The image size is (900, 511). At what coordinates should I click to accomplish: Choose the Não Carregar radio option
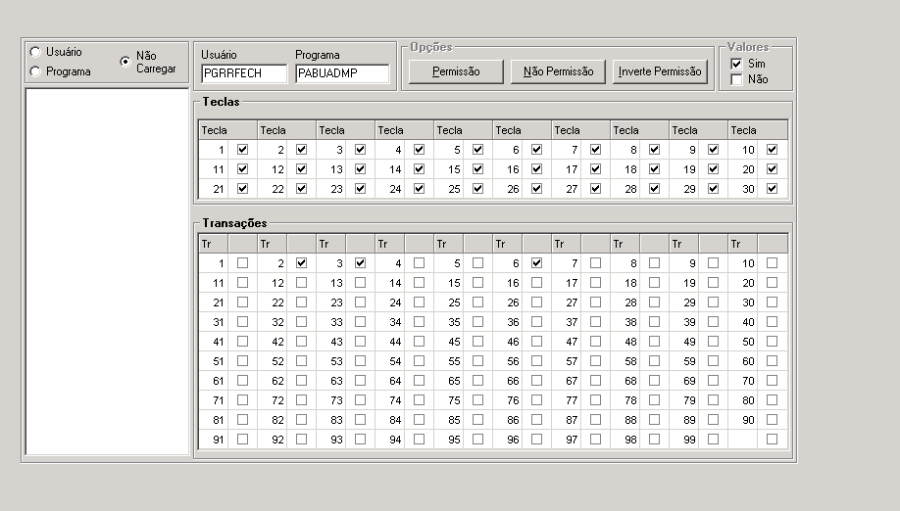pos(124,61)
